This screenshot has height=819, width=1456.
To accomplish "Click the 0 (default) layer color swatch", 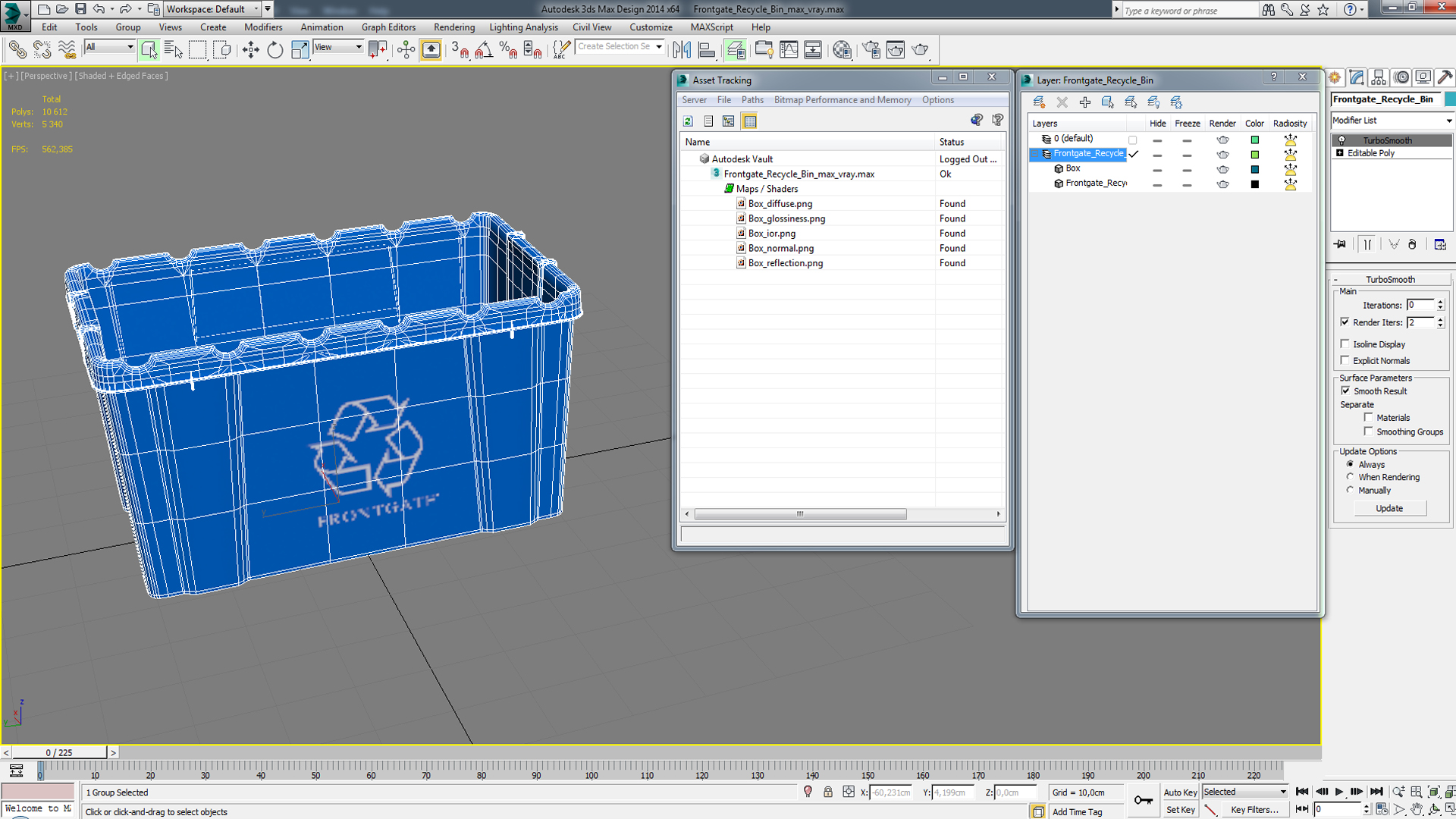I will coord(1255,140).
